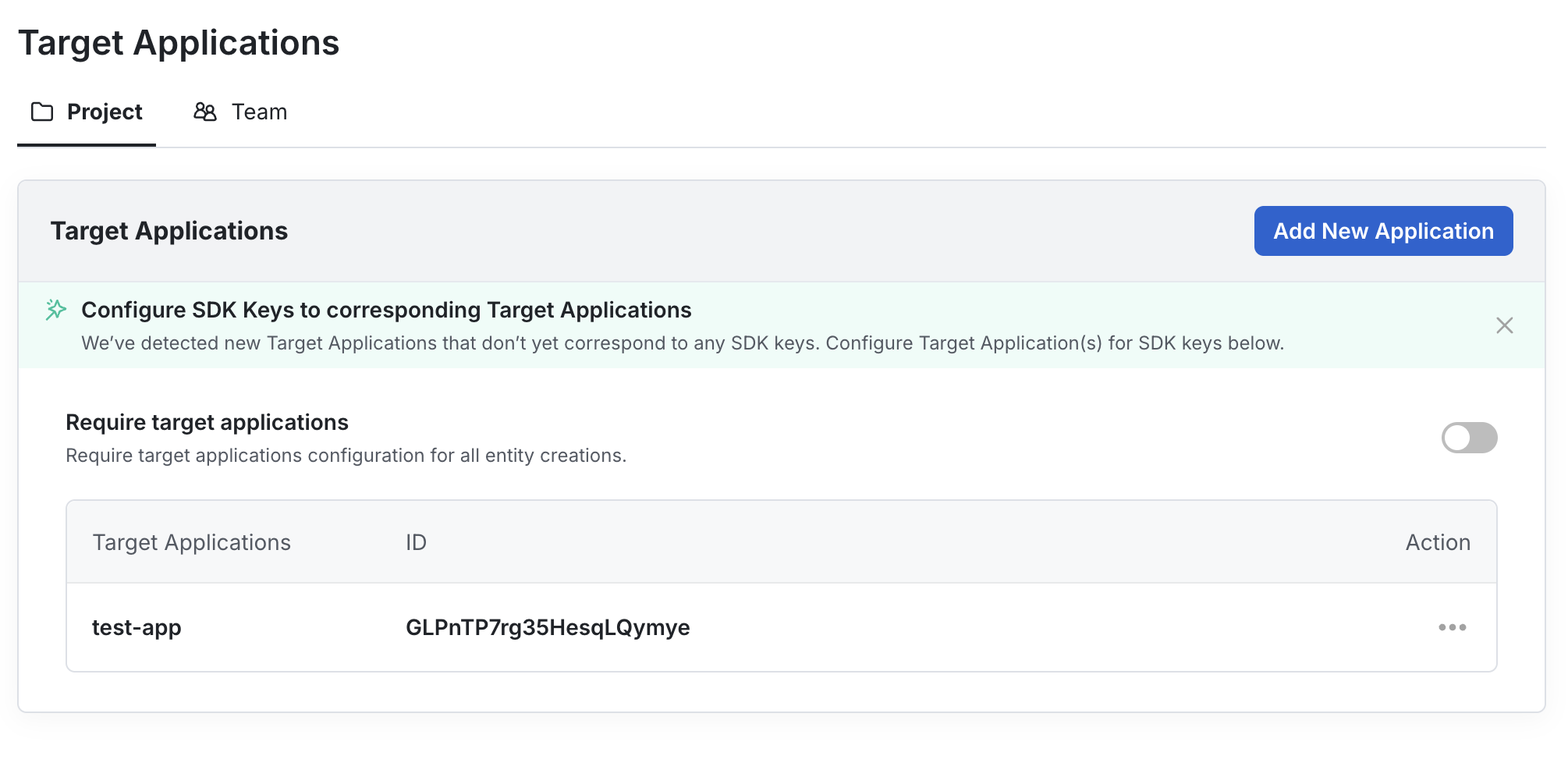Enable the Require target applications toggle

coord(1468,438)
